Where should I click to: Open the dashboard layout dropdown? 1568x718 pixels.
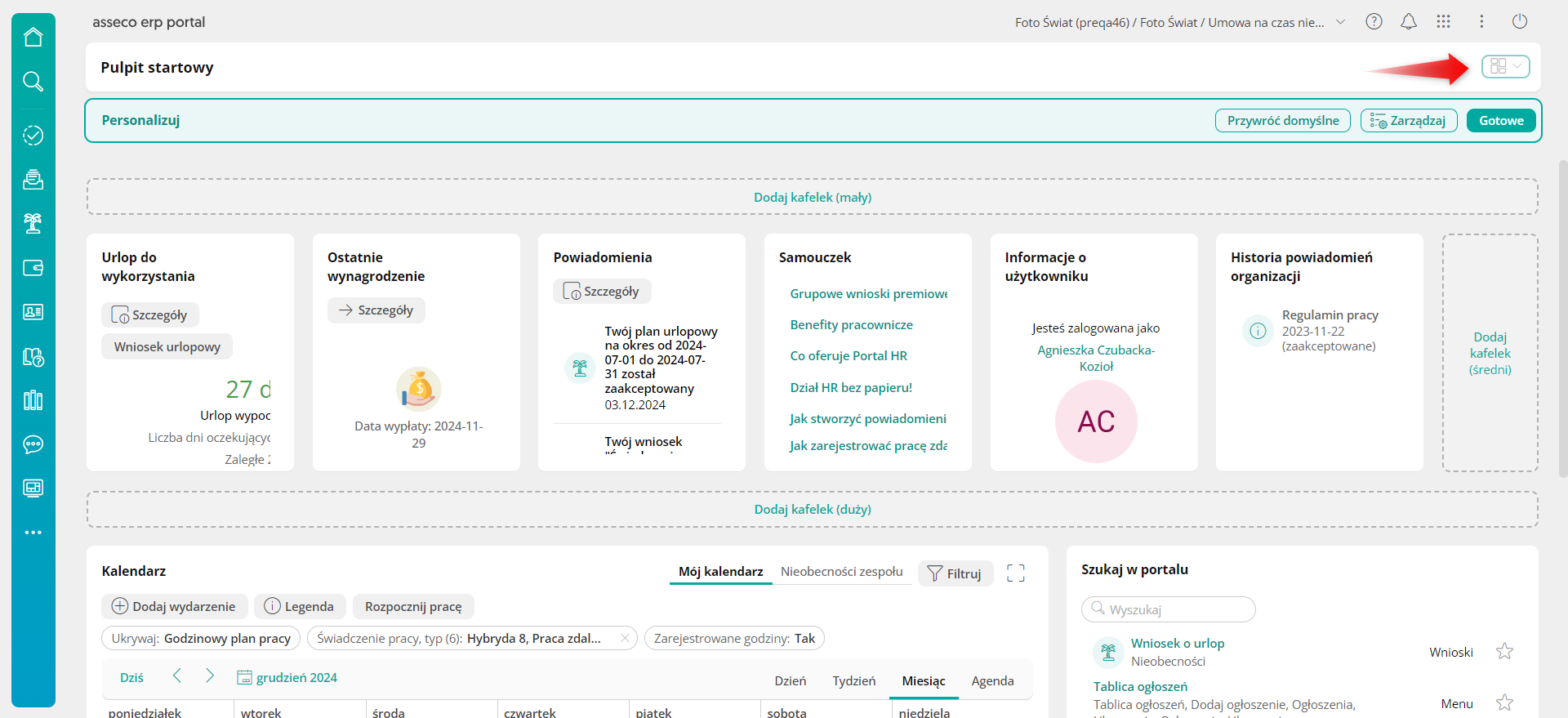tap(1506, 66)
